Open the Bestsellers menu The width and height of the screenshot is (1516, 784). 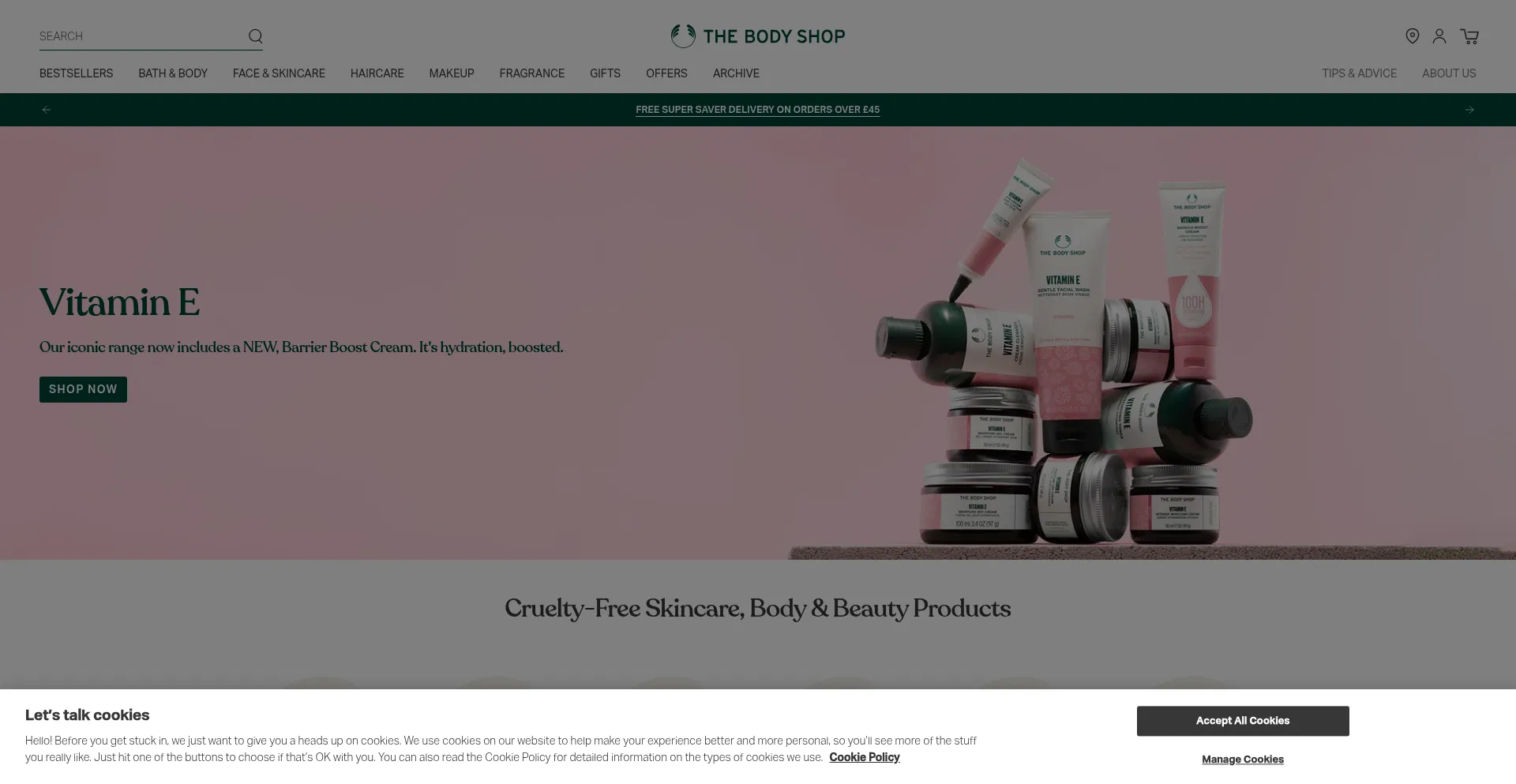[77, 73]
